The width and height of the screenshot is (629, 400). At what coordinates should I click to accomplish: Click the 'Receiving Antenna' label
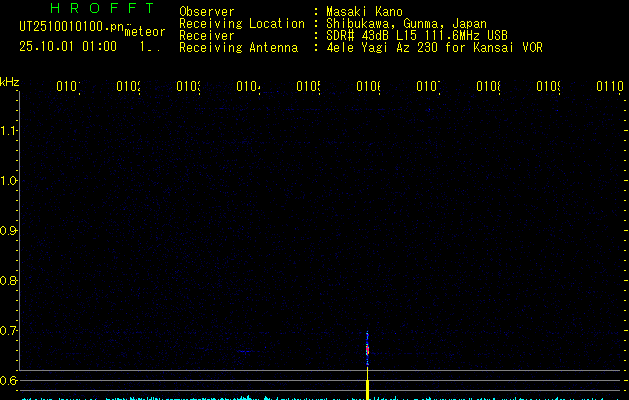(239, 47)
